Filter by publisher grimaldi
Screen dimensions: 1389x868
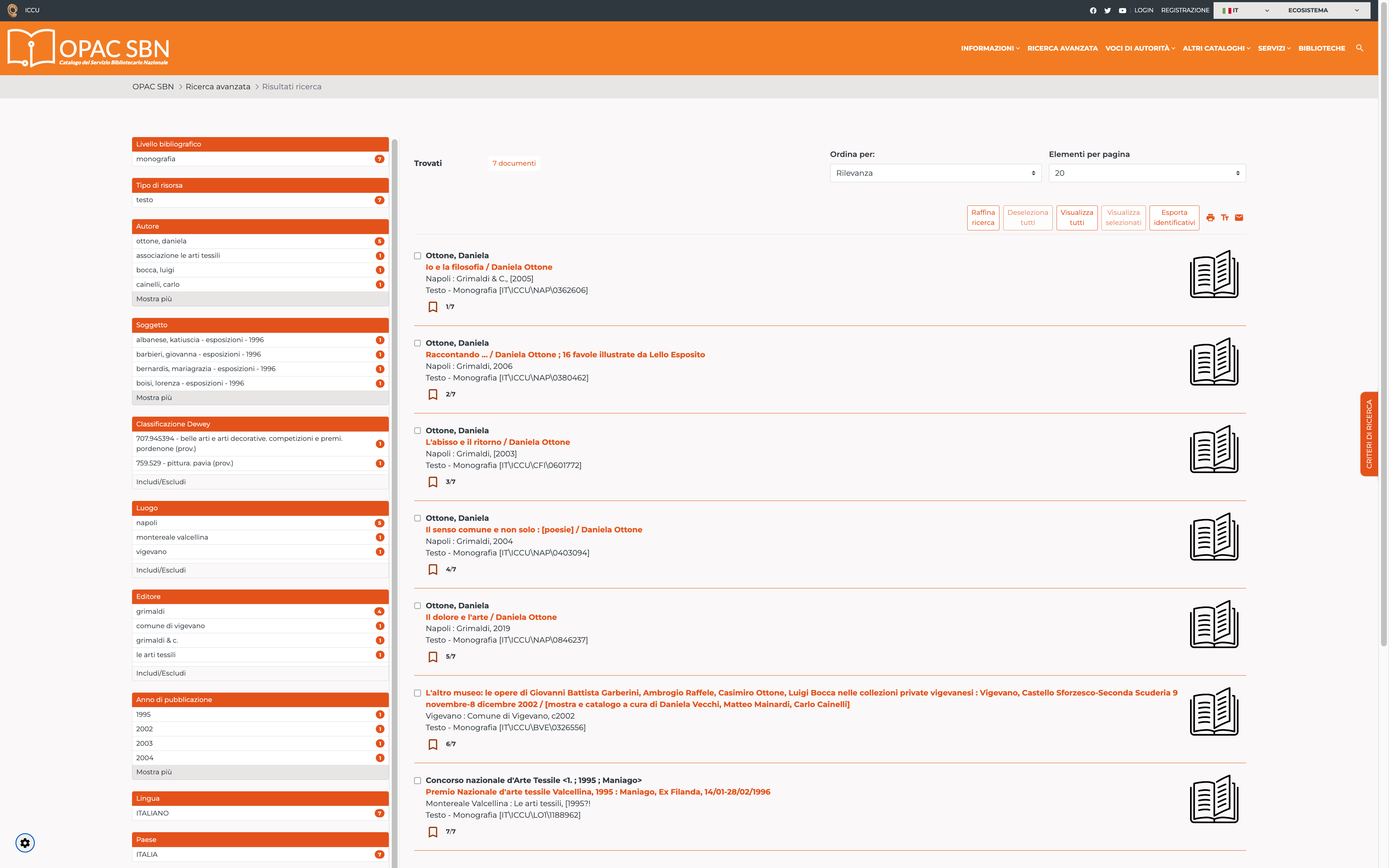260,611
